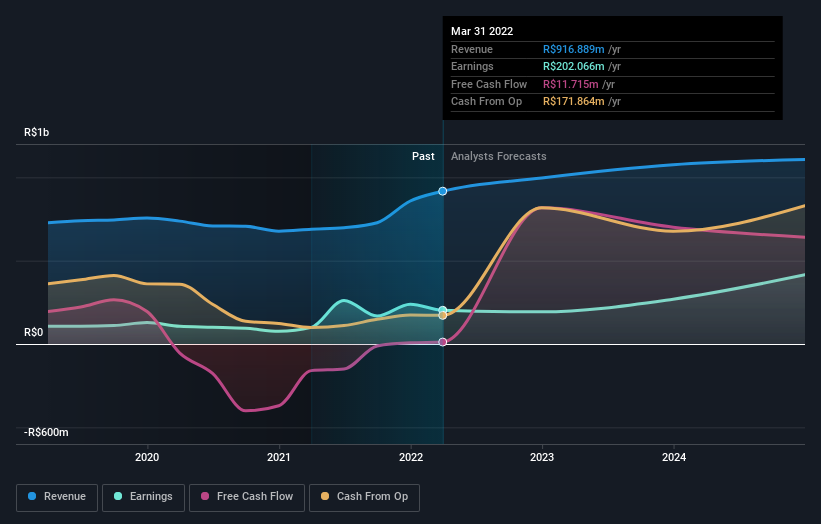
Task: Click the Revenue data point on the Mar 31 2022 line
Action: (x=442, y=191)
